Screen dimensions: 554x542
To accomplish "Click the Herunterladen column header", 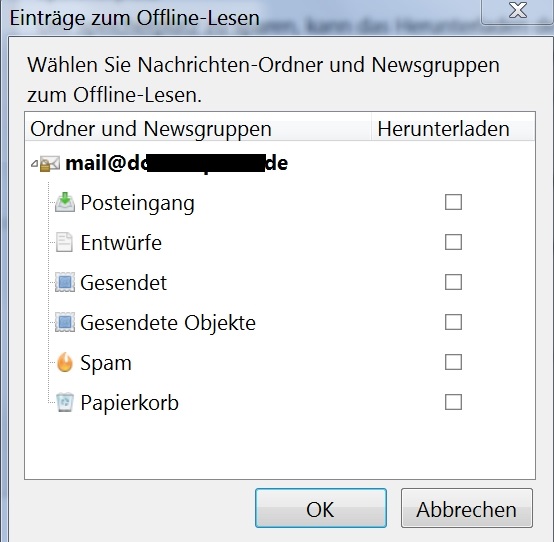I will pyautogui.click(x=453, y=129).
